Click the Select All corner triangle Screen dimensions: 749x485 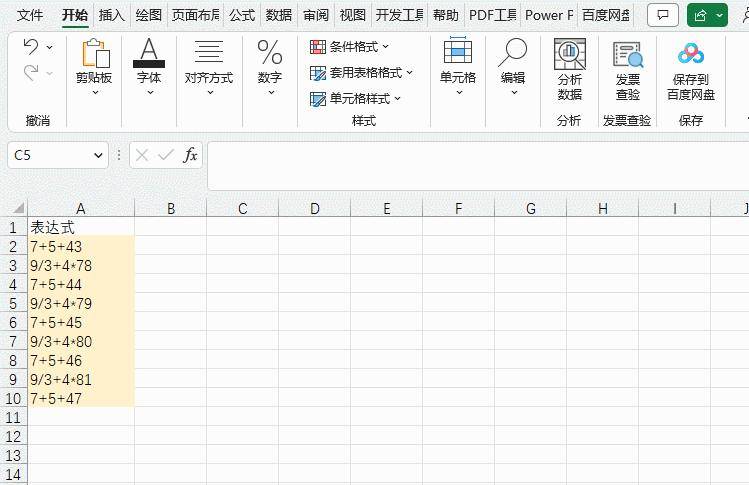point(18,208)
